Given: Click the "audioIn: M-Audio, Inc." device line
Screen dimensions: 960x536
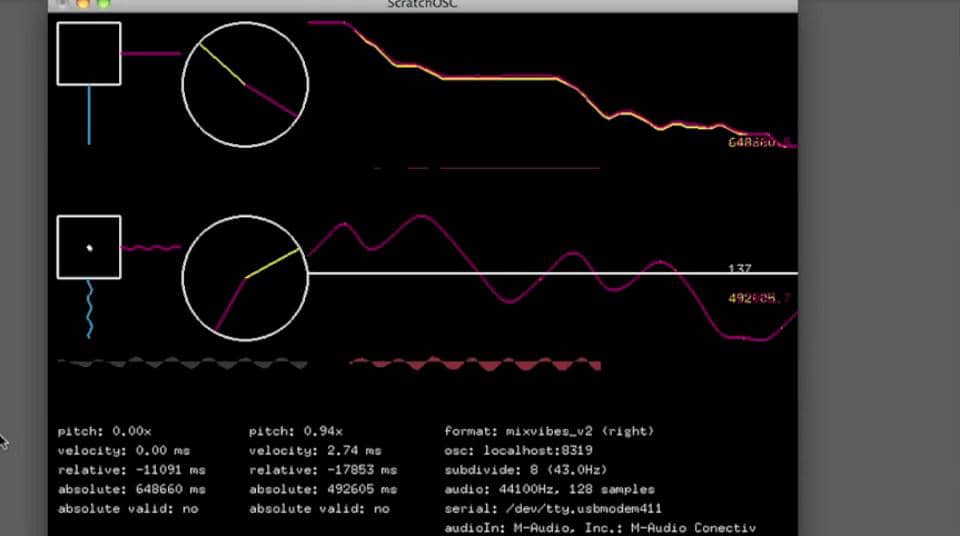Looking at the screenshot, I should pyautogui.click(x=600, y=528).
